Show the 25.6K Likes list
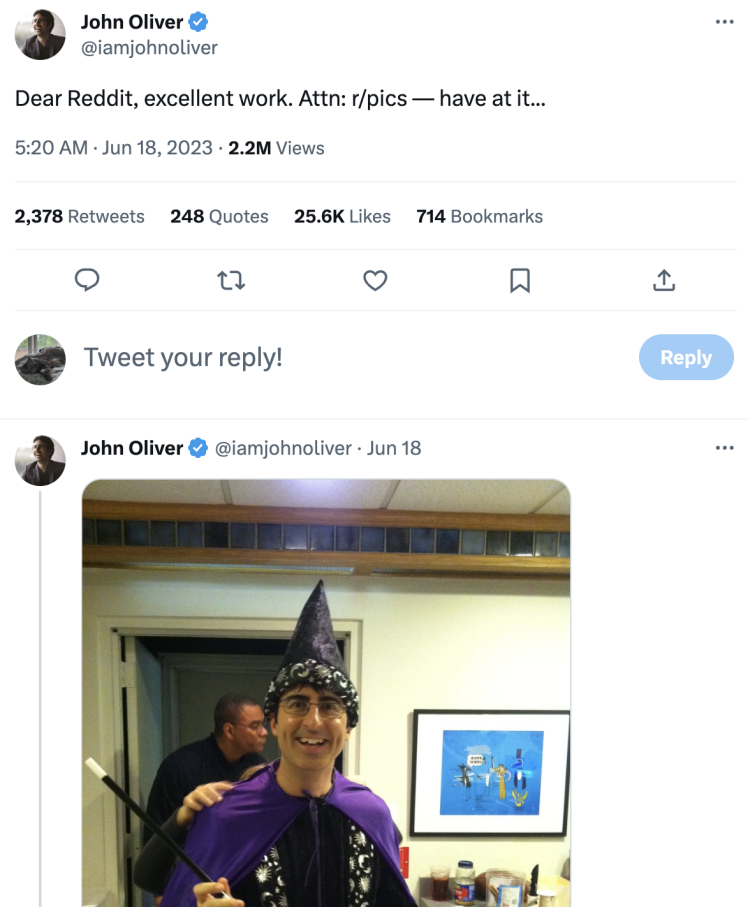 pos(342,216)
